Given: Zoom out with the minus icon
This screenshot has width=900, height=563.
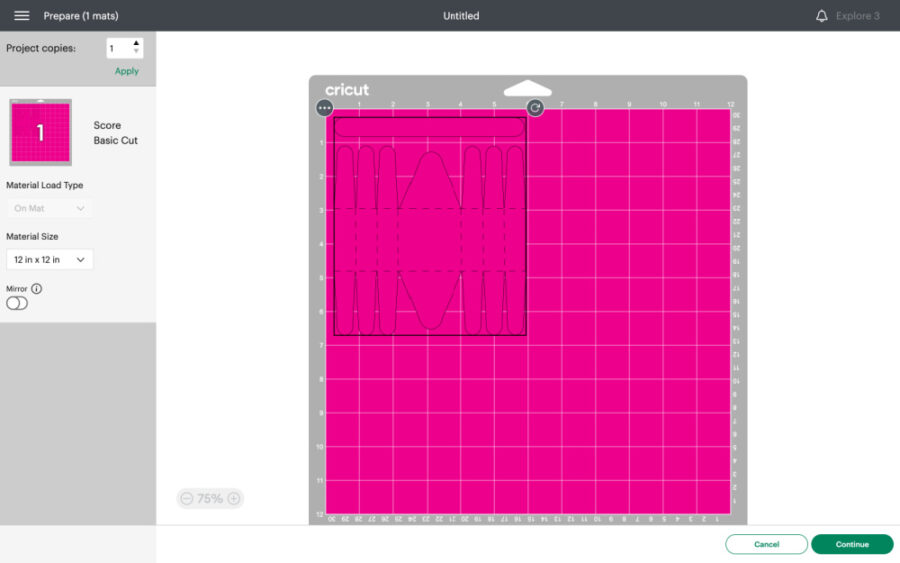Looking at the screenshot, I should click(187, 498).
